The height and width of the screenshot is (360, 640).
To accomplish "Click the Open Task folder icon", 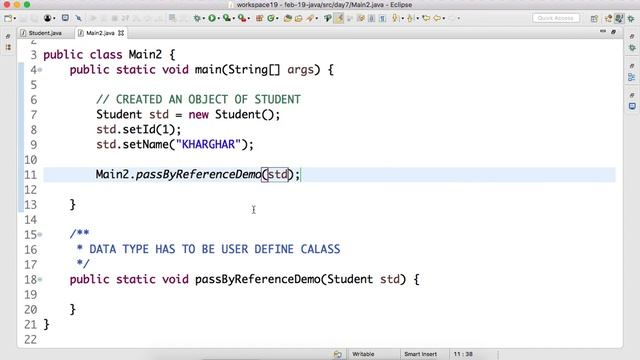I will pos(298,18).
